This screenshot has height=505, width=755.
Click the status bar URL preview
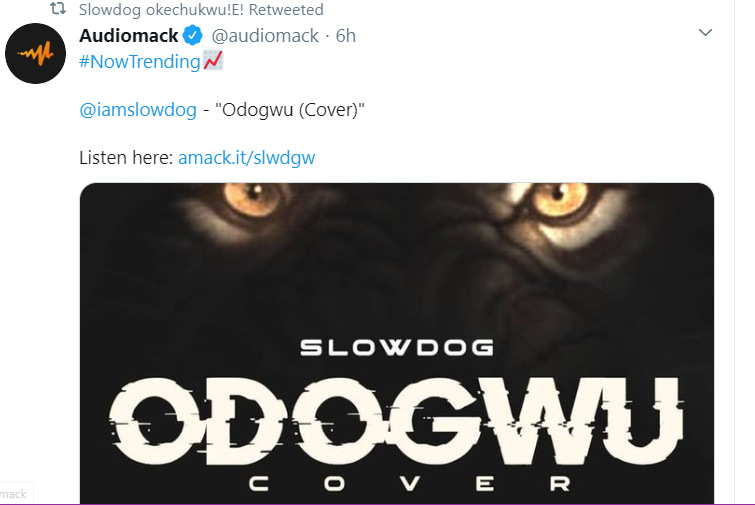16,494
